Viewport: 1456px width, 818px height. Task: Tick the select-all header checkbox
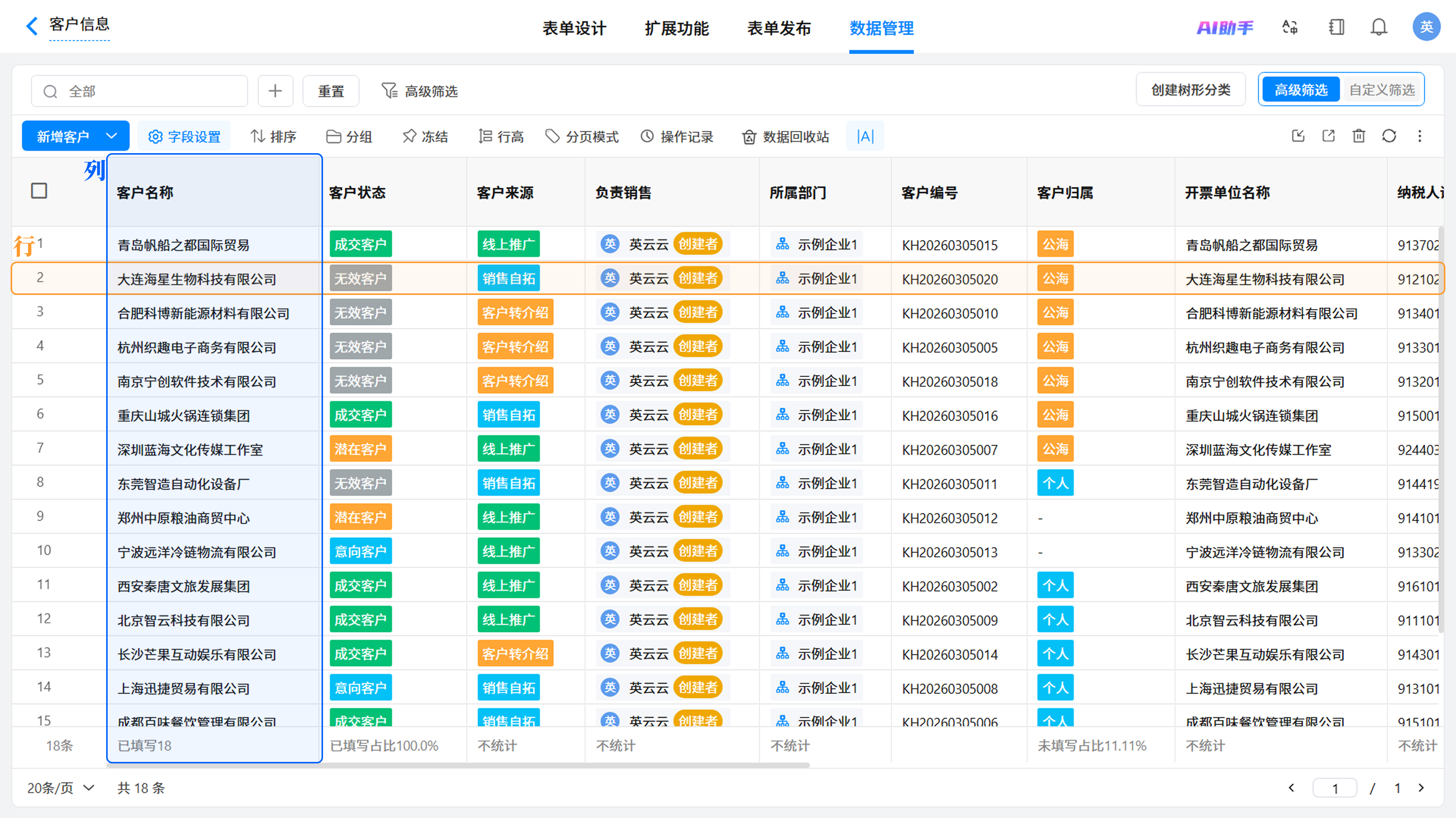(x=39, y=191)
